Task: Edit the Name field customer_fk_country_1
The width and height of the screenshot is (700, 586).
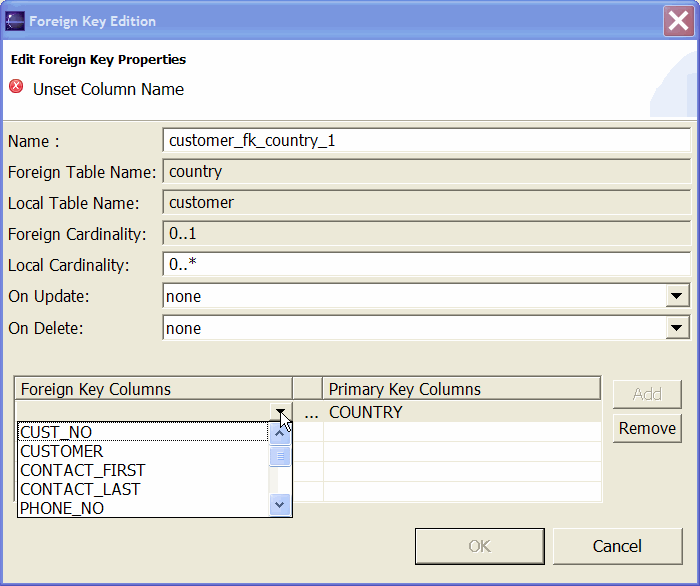Action: 426,141
